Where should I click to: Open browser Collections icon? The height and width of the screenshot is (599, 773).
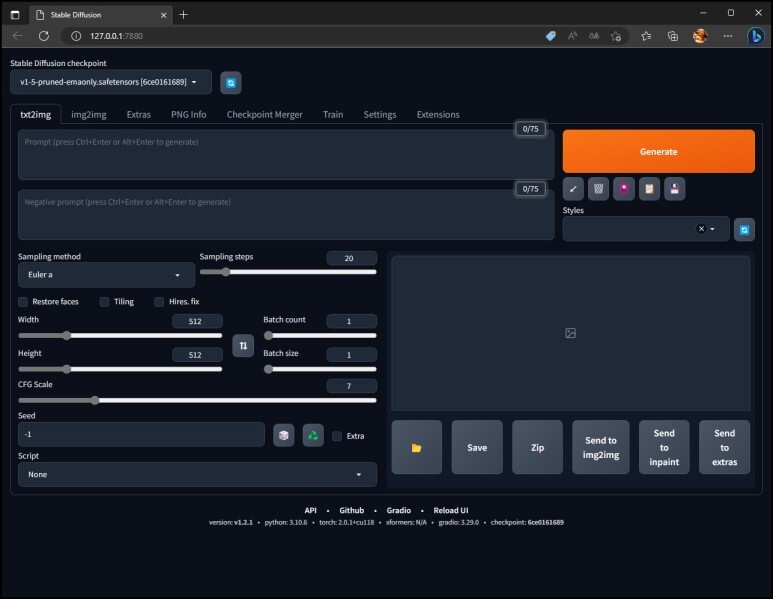[x=672, y=36]
